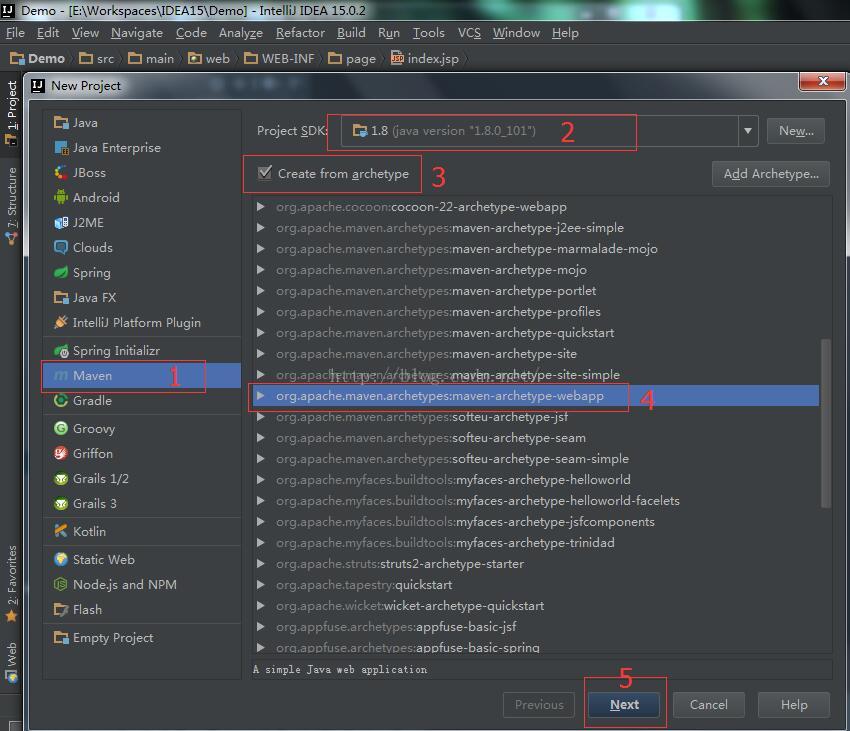
Task: Select the Spring leaf icon
Action: pyautogui.click(x=61, y=272)
